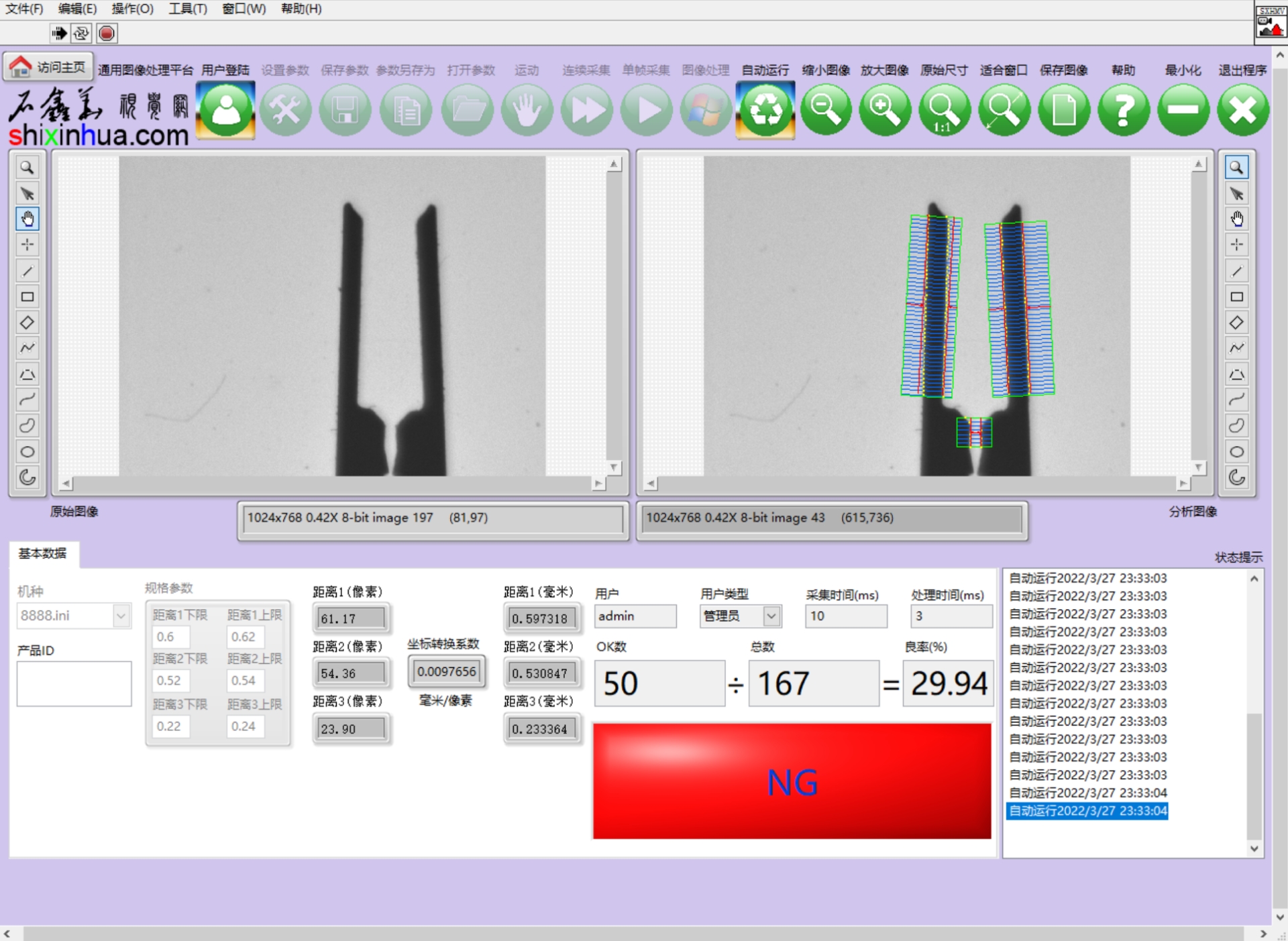Click the green 自动运行 recycle icon
This screenshot has height=941, width=1288.
(x=765, y=110)
